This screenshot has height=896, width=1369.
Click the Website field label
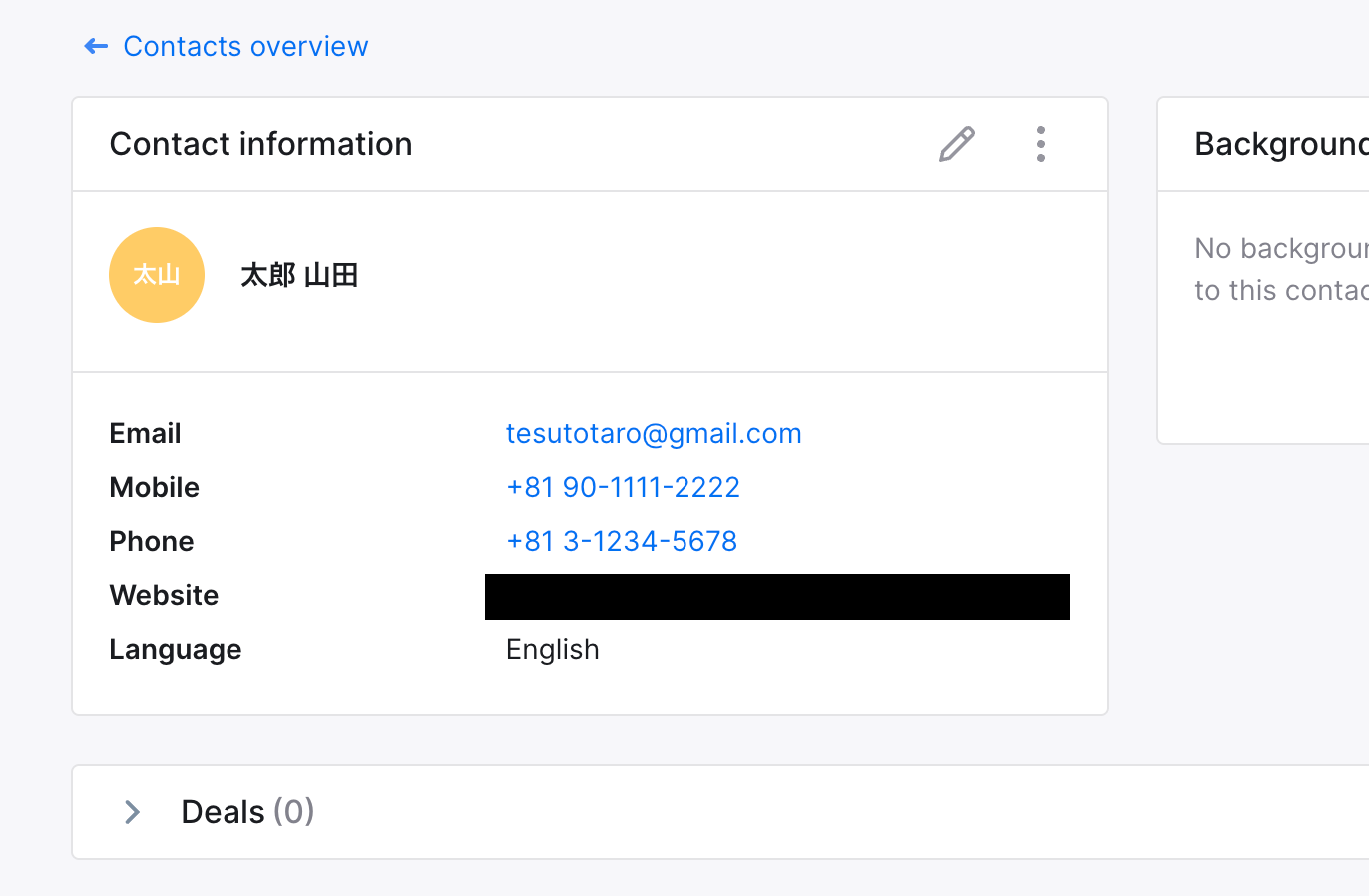[x=164, y=595]
